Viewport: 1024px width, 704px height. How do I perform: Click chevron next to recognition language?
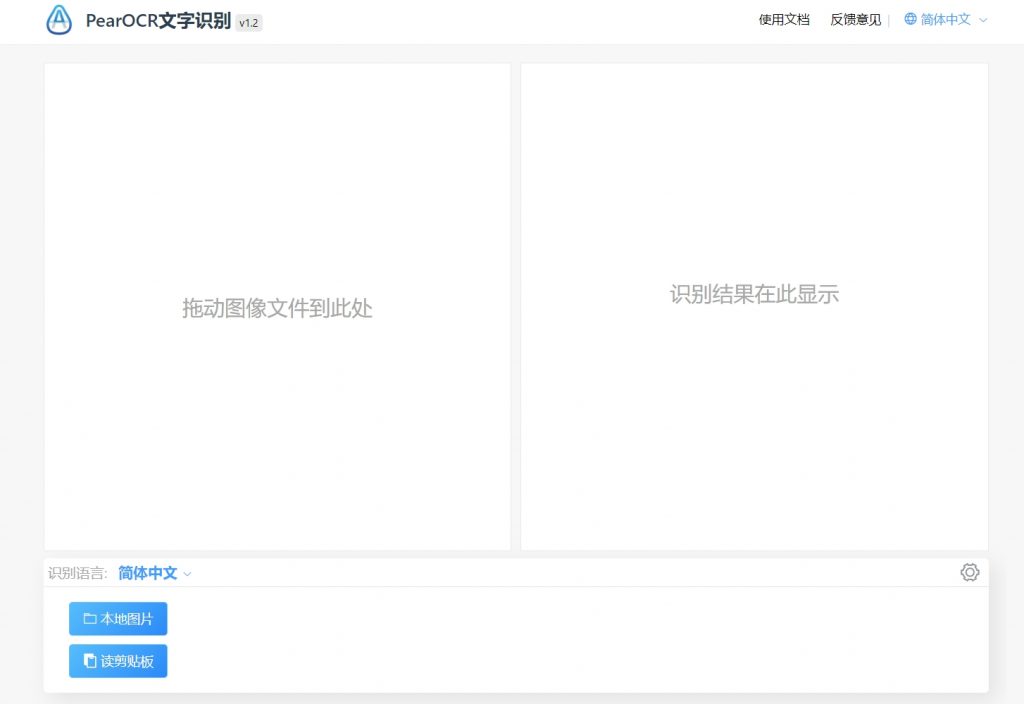(187, 574)
